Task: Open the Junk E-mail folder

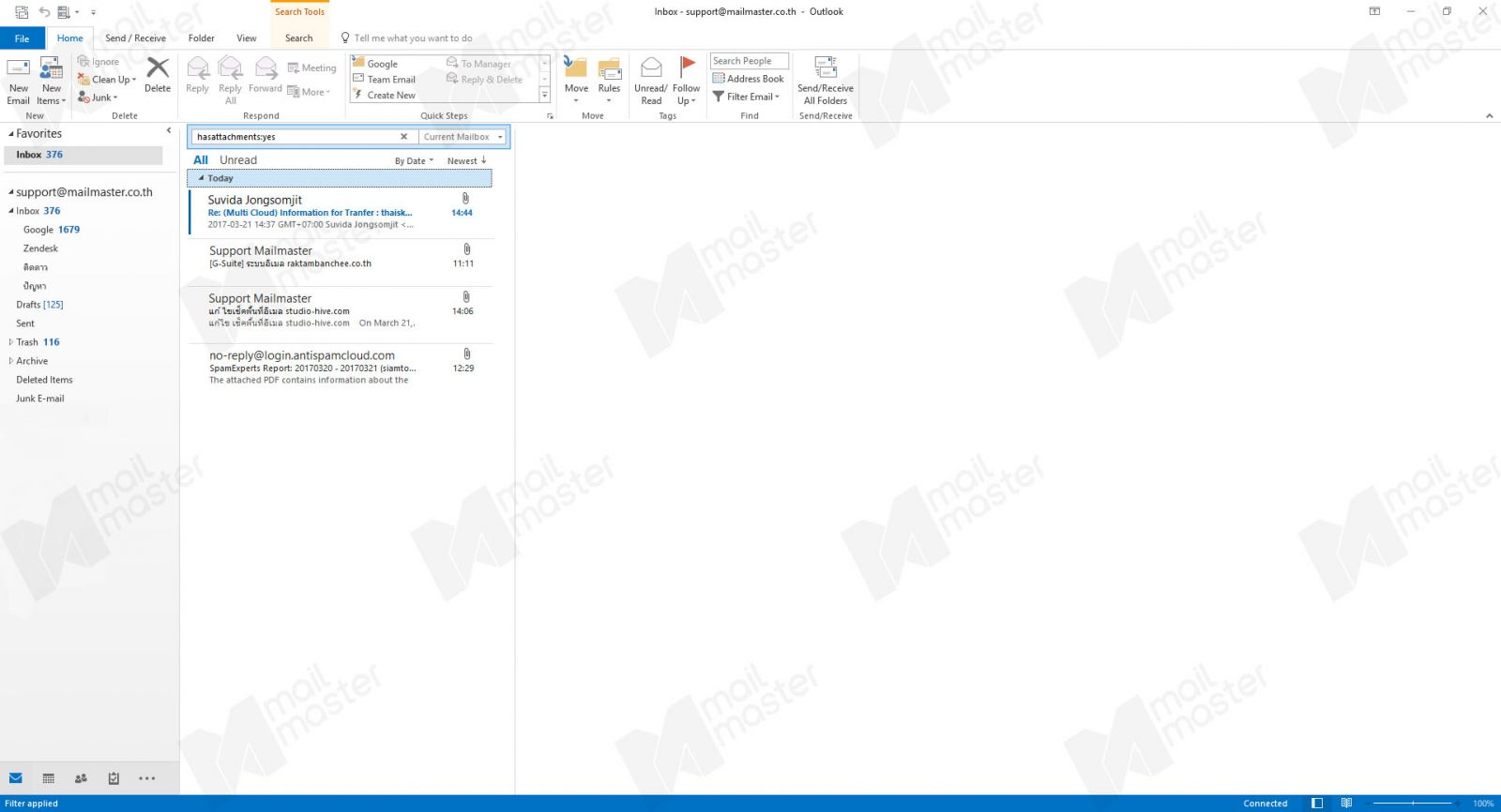Action: (x=40, y=398)
